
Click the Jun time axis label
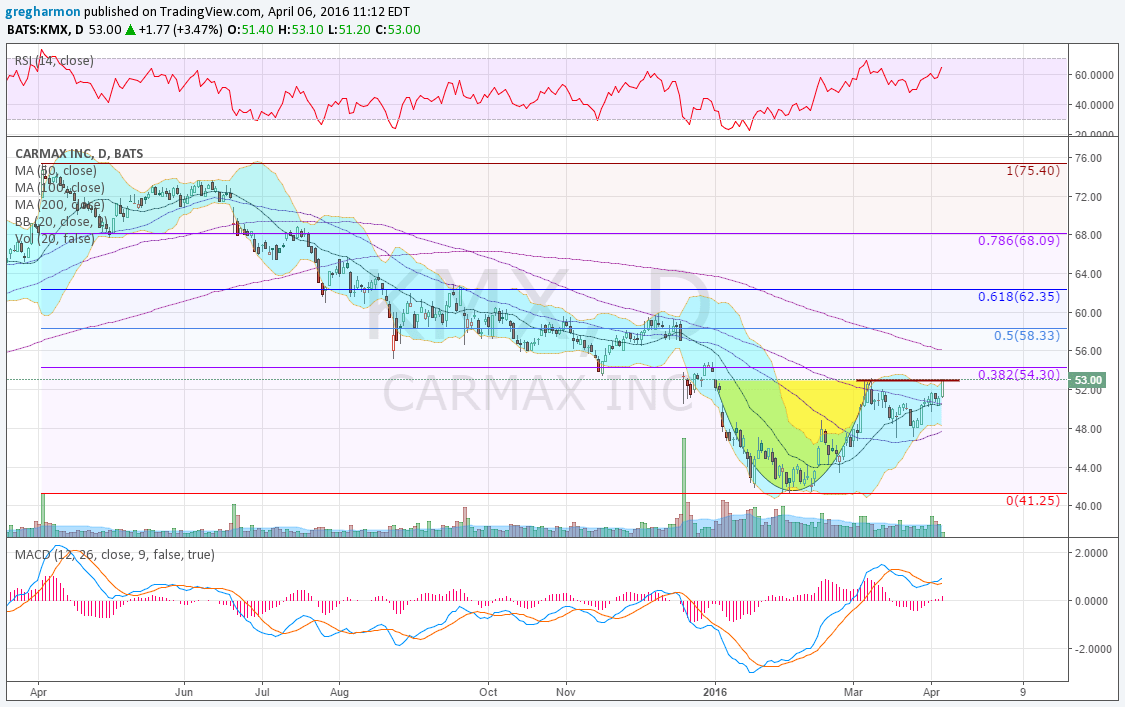tap(184, 693)
